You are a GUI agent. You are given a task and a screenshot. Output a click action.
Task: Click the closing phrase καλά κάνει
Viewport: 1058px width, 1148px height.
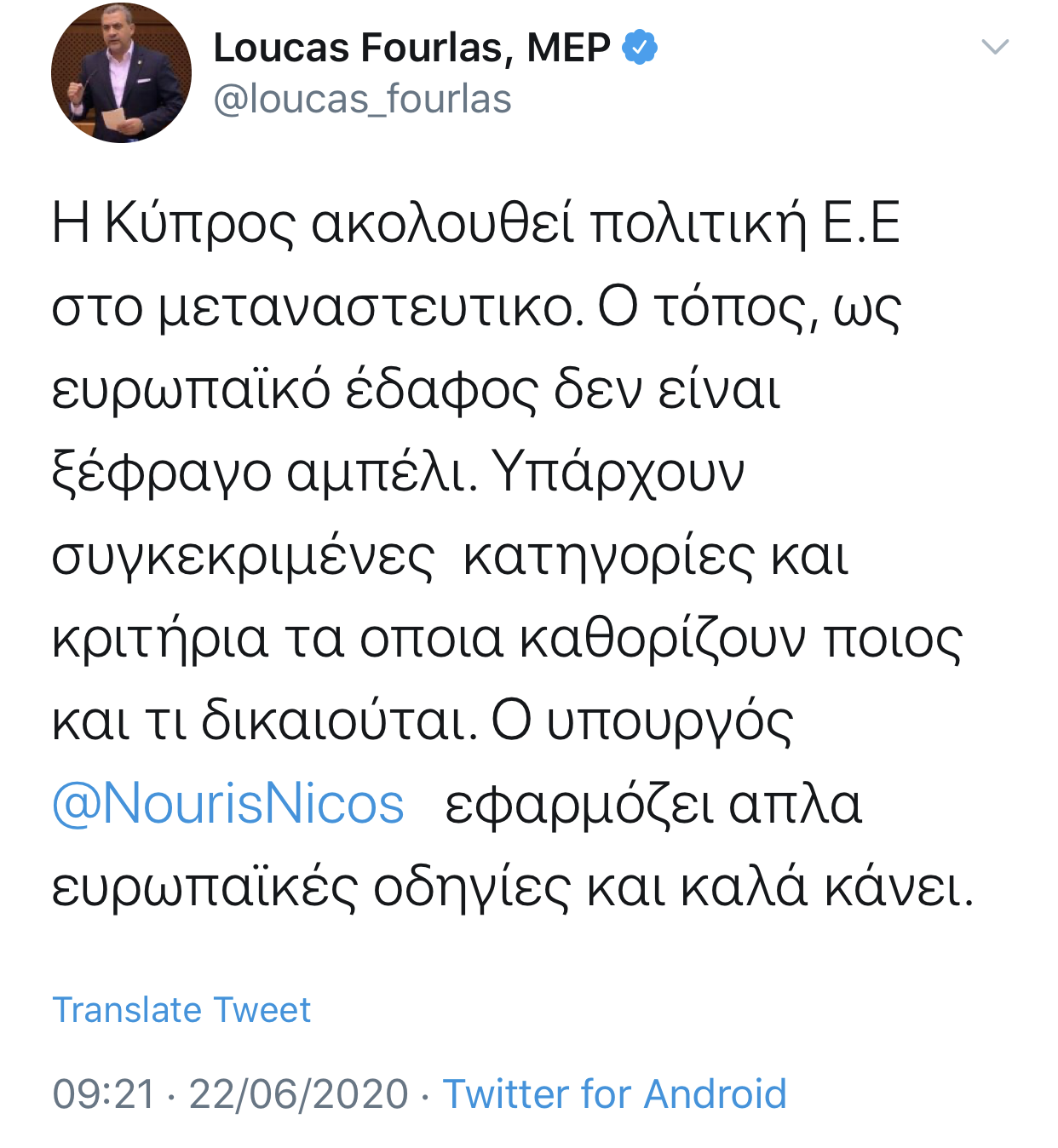pos(827,887)
